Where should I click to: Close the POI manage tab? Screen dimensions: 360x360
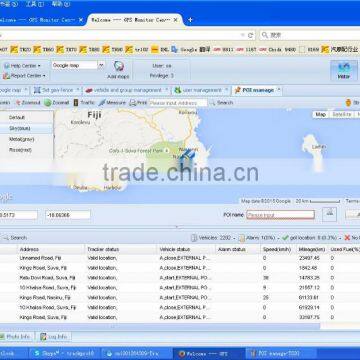(x=279, y=90)
